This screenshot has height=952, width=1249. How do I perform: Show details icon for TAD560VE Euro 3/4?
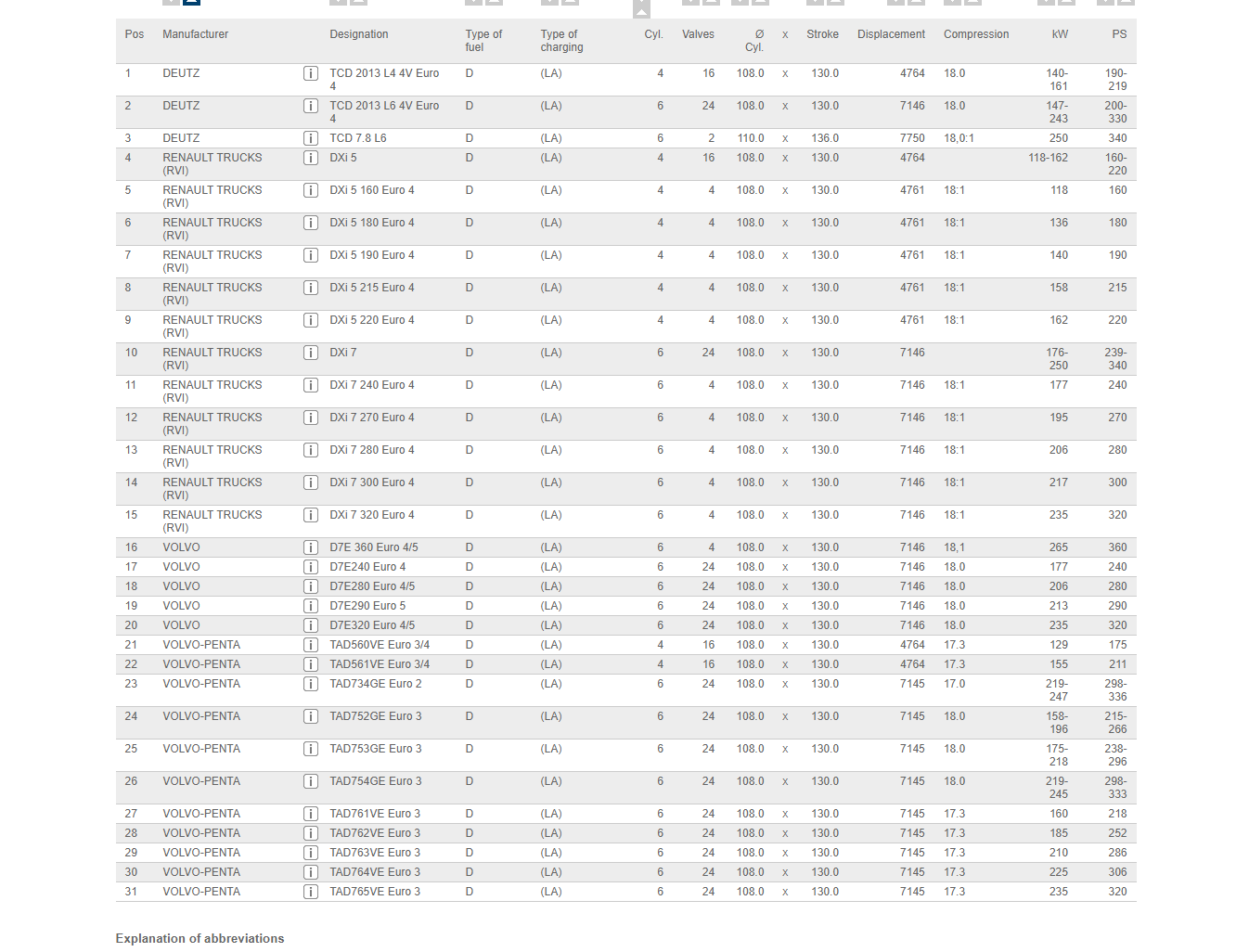[311, 645]
